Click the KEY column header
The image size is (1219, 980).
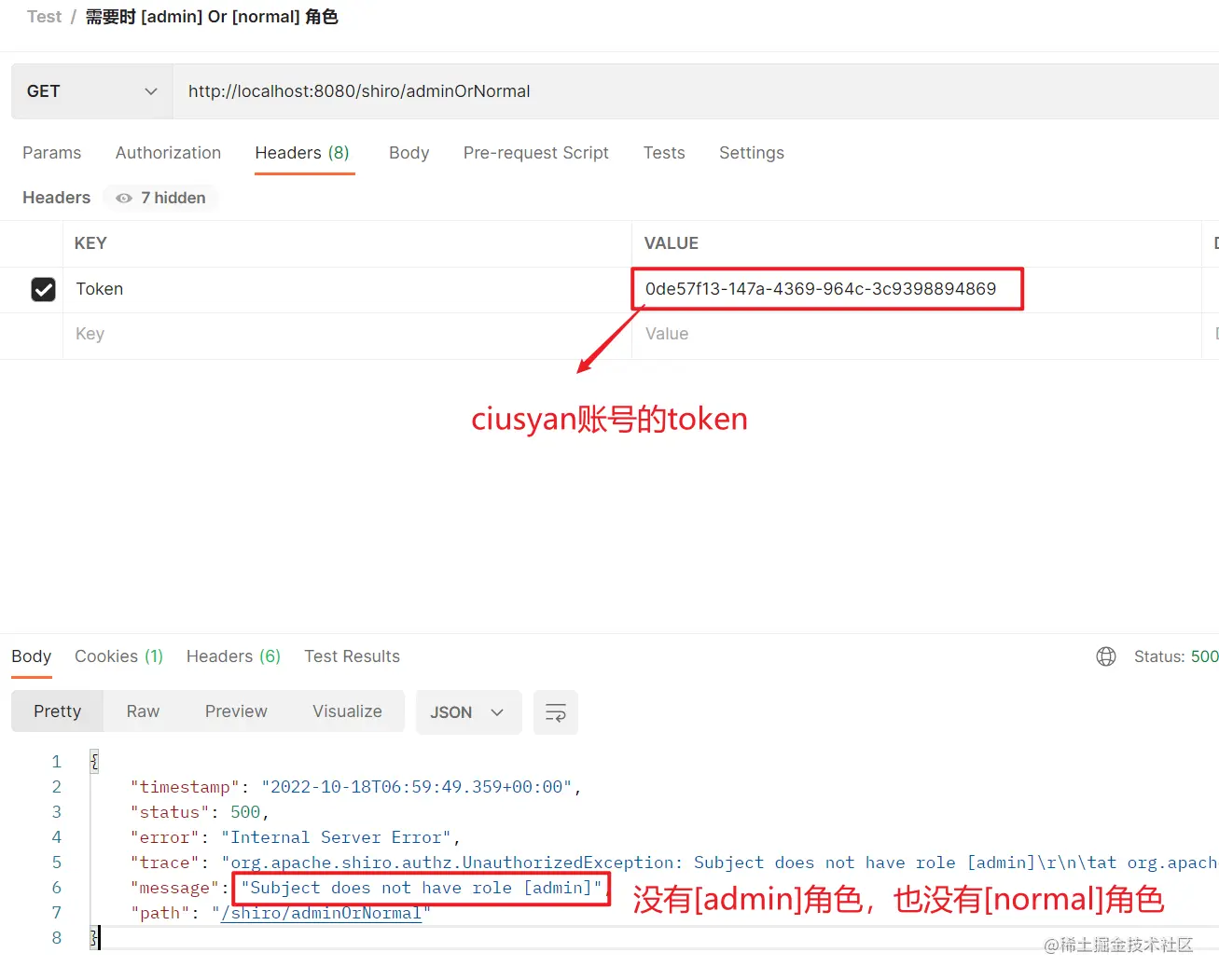point(90,243)
